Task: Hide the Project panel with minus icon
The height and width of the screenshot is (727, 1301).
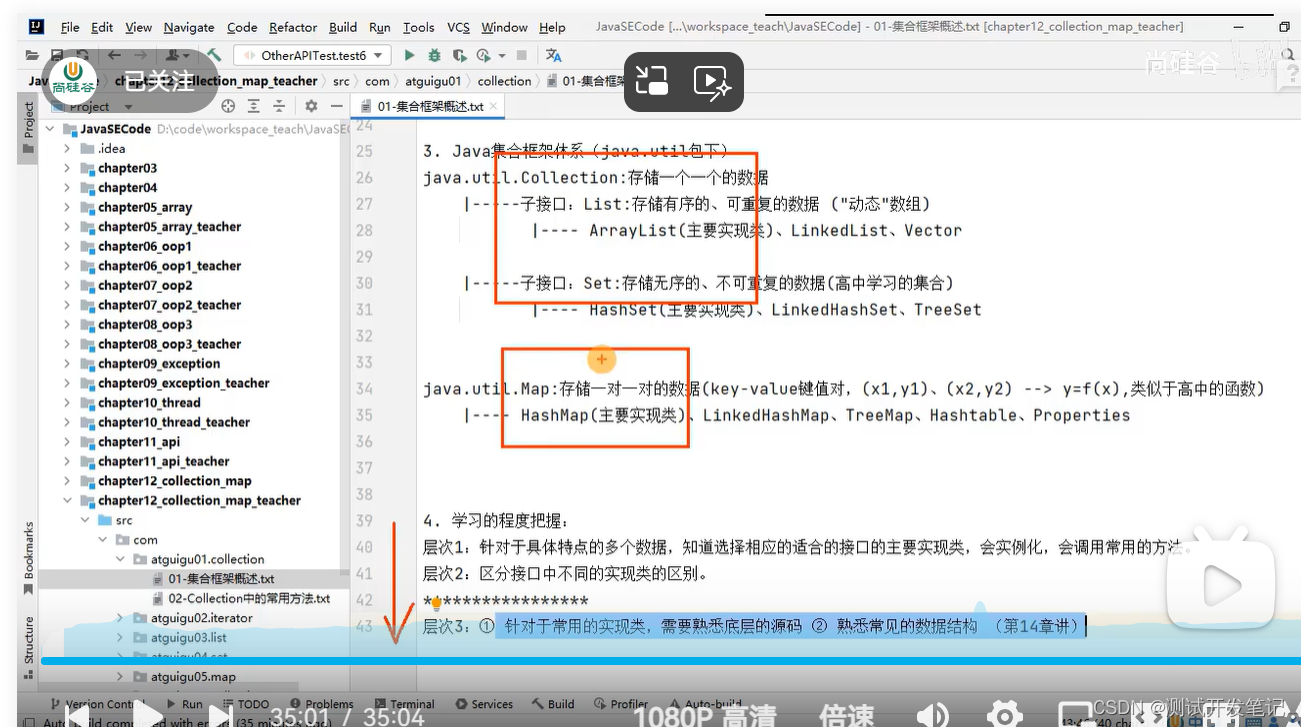Action: 336,106
